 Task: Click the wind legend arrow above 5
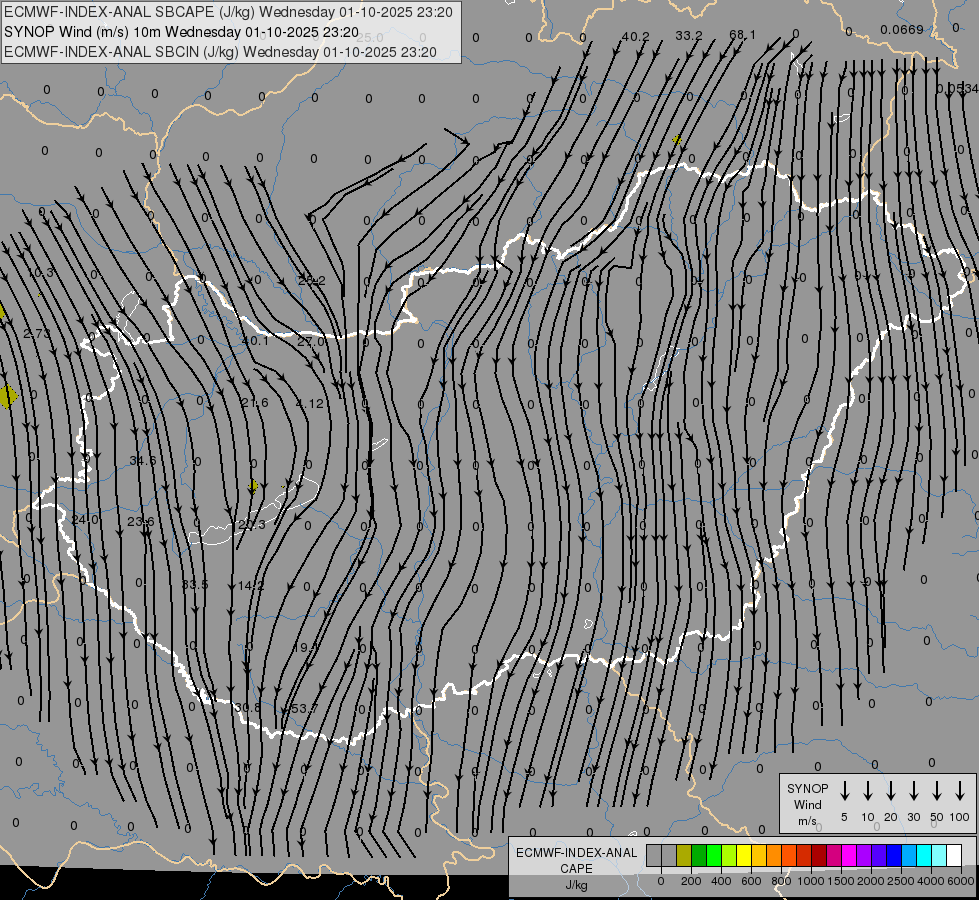click(845, 791)
